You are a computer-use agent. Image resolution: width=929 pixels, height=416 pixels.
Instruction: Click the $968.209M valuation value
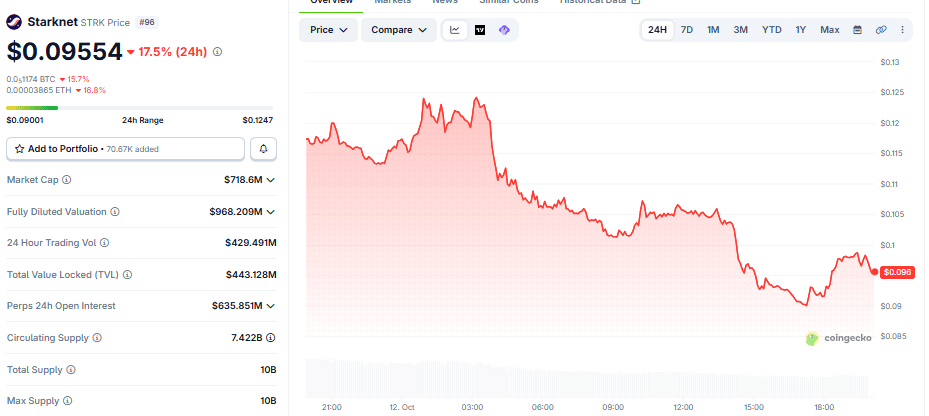[236, 212]
